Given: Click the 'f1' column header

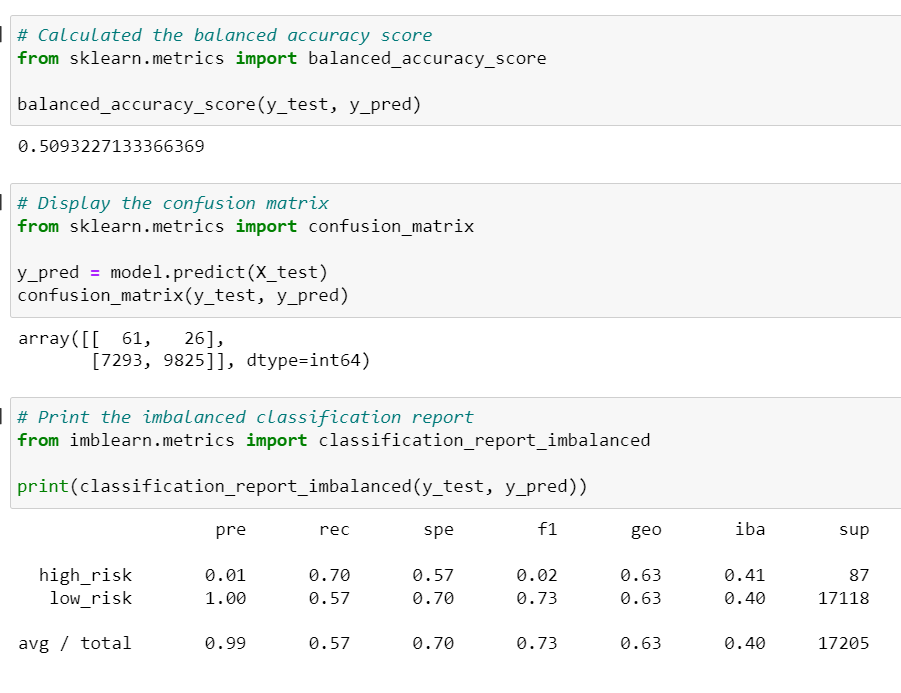Looking at the screenshot, I should (x=547, y=529).
